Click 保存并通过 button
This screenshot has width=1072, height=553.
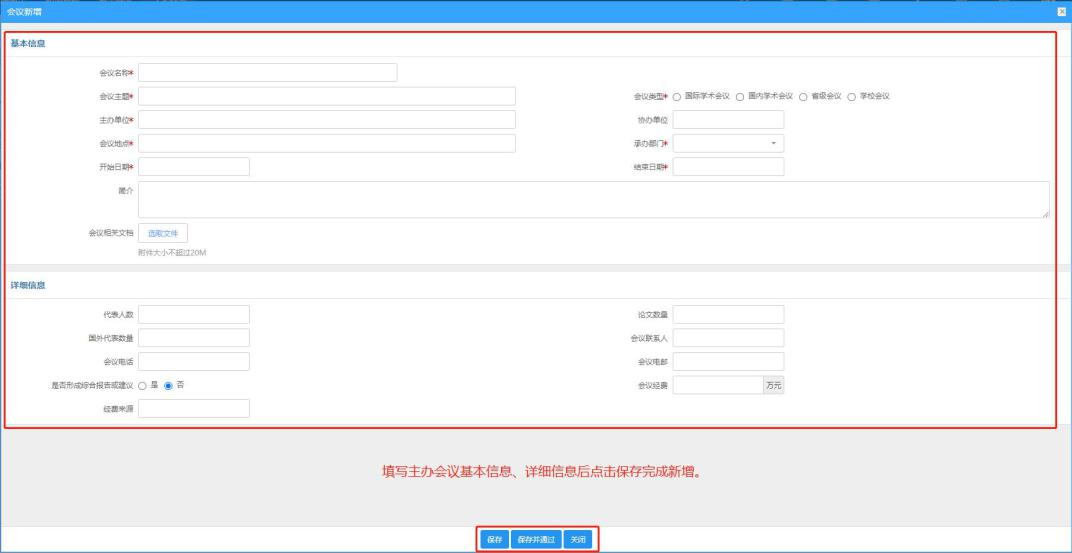click(x=537, y=539)
